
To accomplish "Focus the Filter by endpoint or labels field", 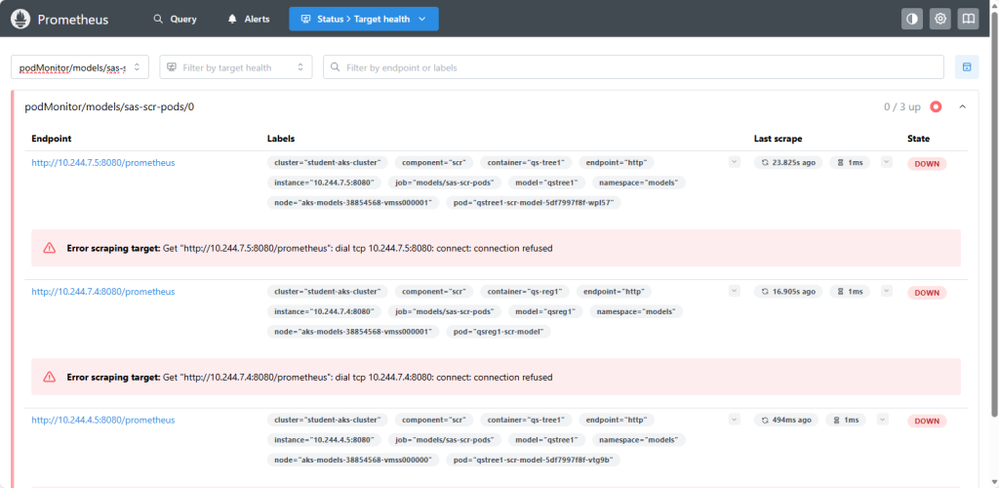I will point(633,68).
